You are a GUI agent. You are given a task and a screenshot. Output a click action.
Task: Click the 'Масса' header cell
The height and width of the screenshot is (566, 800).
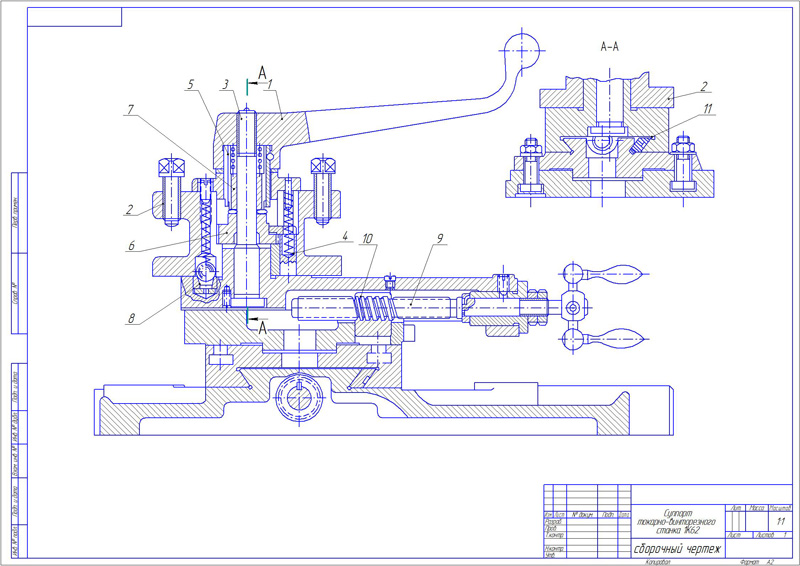click(756, 508)
